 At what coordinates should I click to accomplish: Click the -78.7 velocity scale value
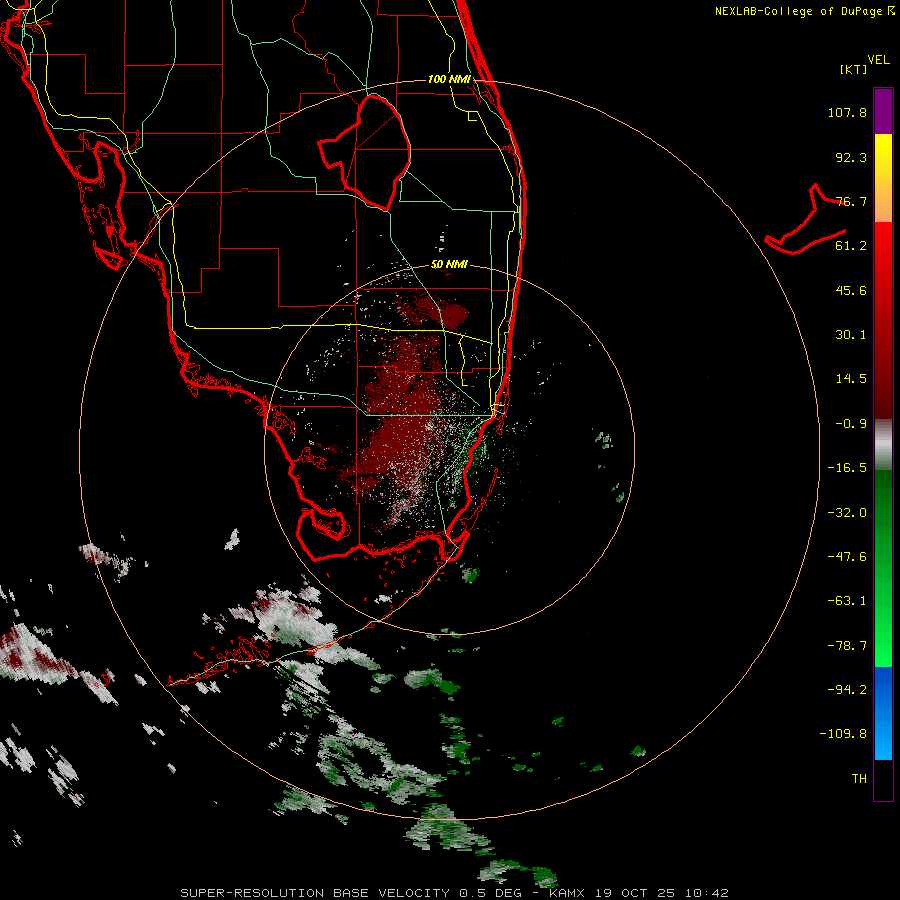[x=847, y=646]
